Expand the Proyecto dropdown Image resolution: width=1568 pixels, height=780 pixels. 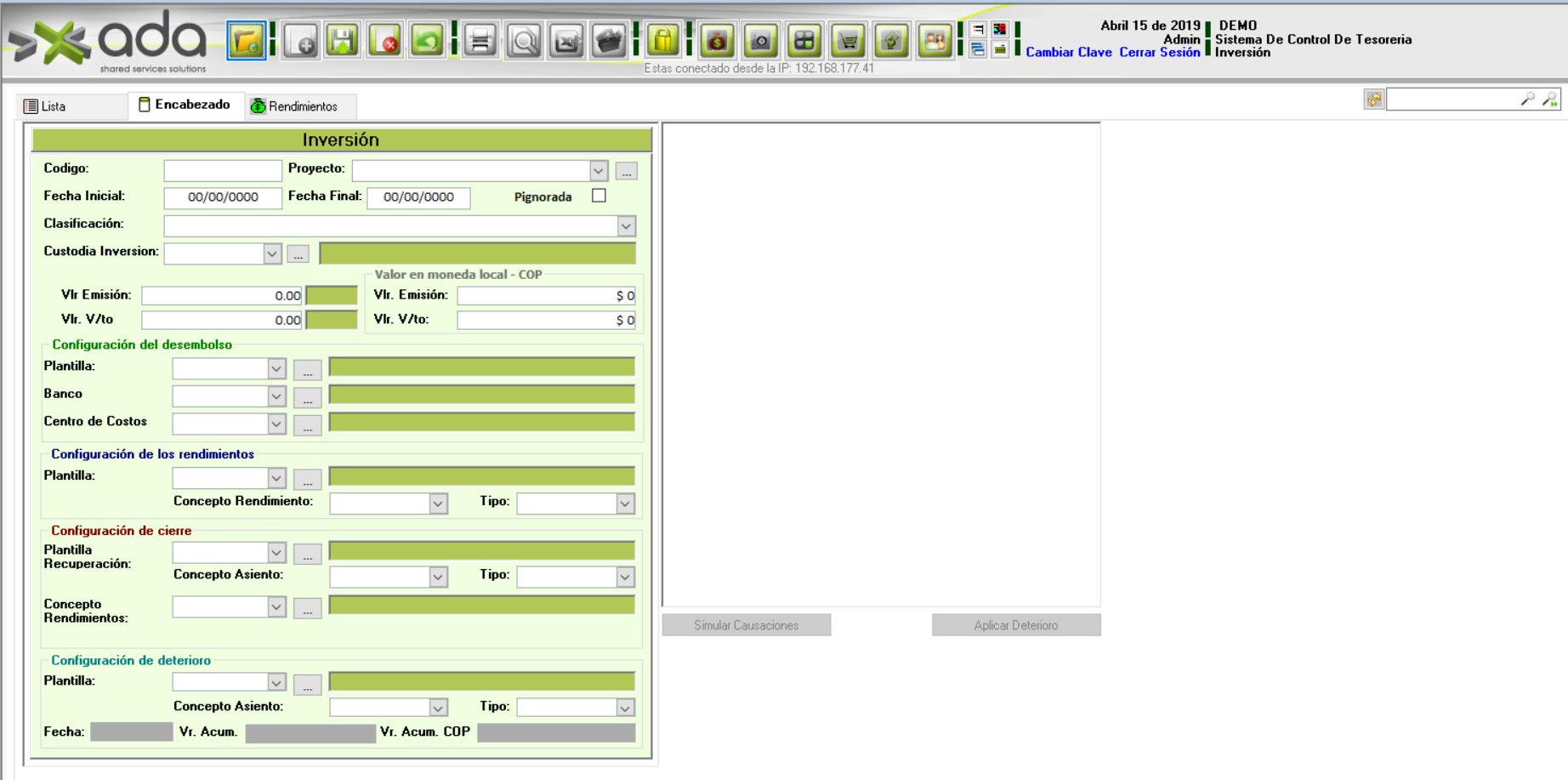[x=598, y=170]
